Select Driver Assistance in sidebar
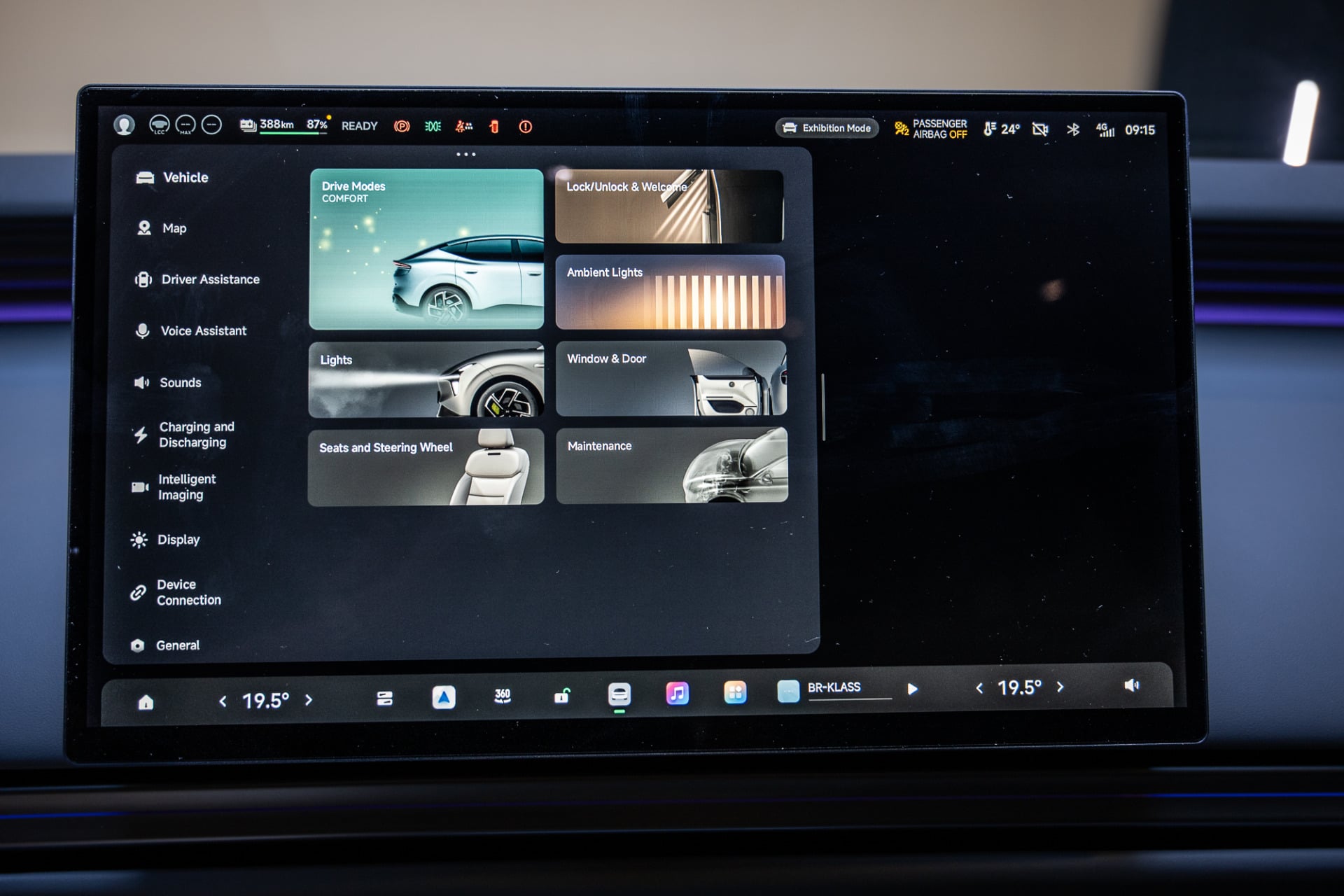 (x=198, y=279)
